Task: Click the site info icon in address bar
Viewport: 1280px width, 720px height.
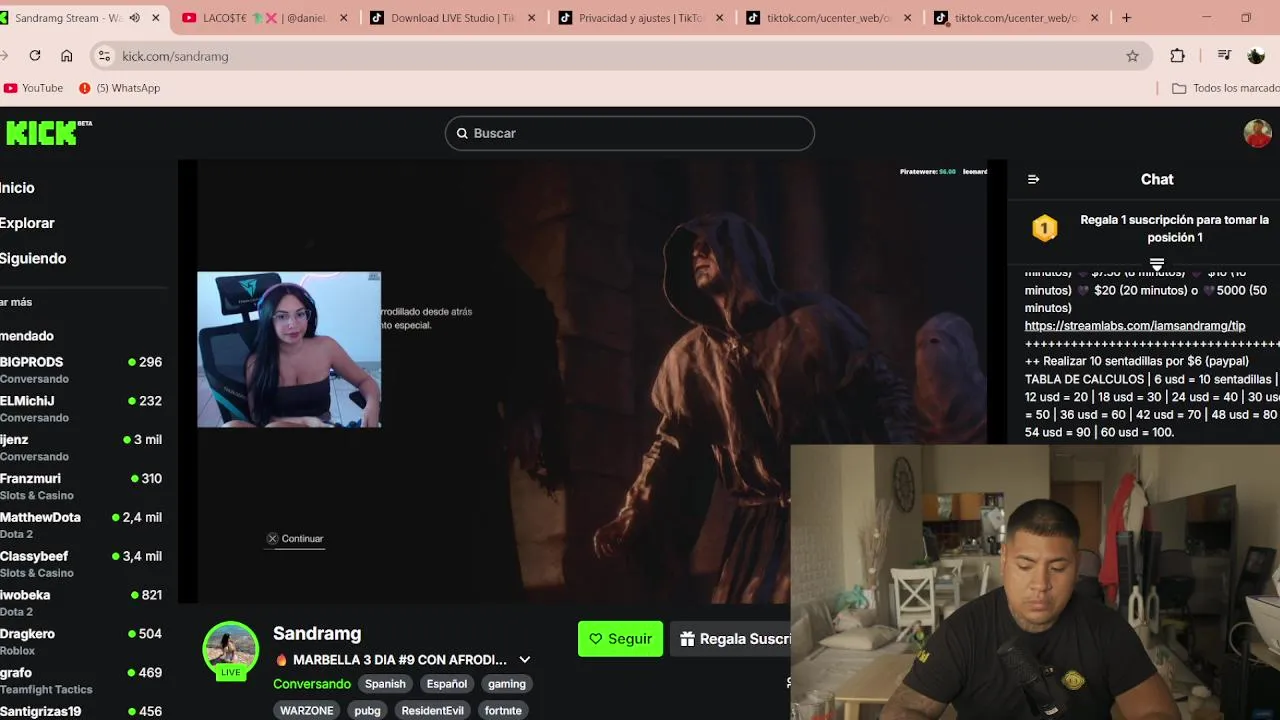Action: 104,56
